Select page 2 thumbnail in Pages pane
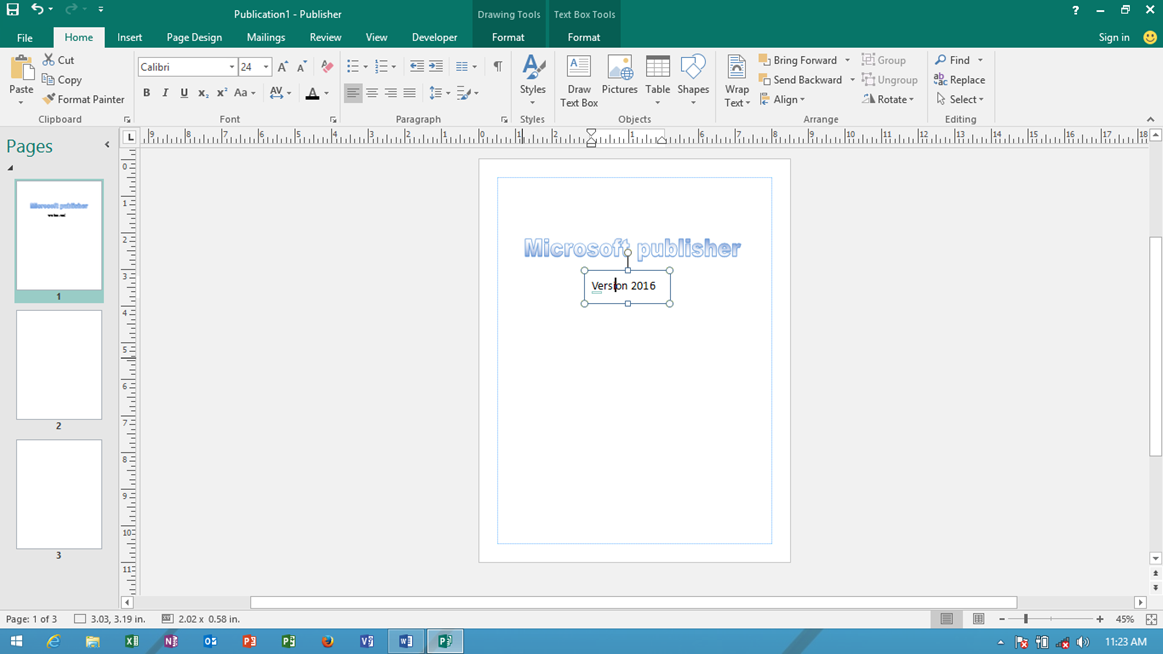 [58, 364]
